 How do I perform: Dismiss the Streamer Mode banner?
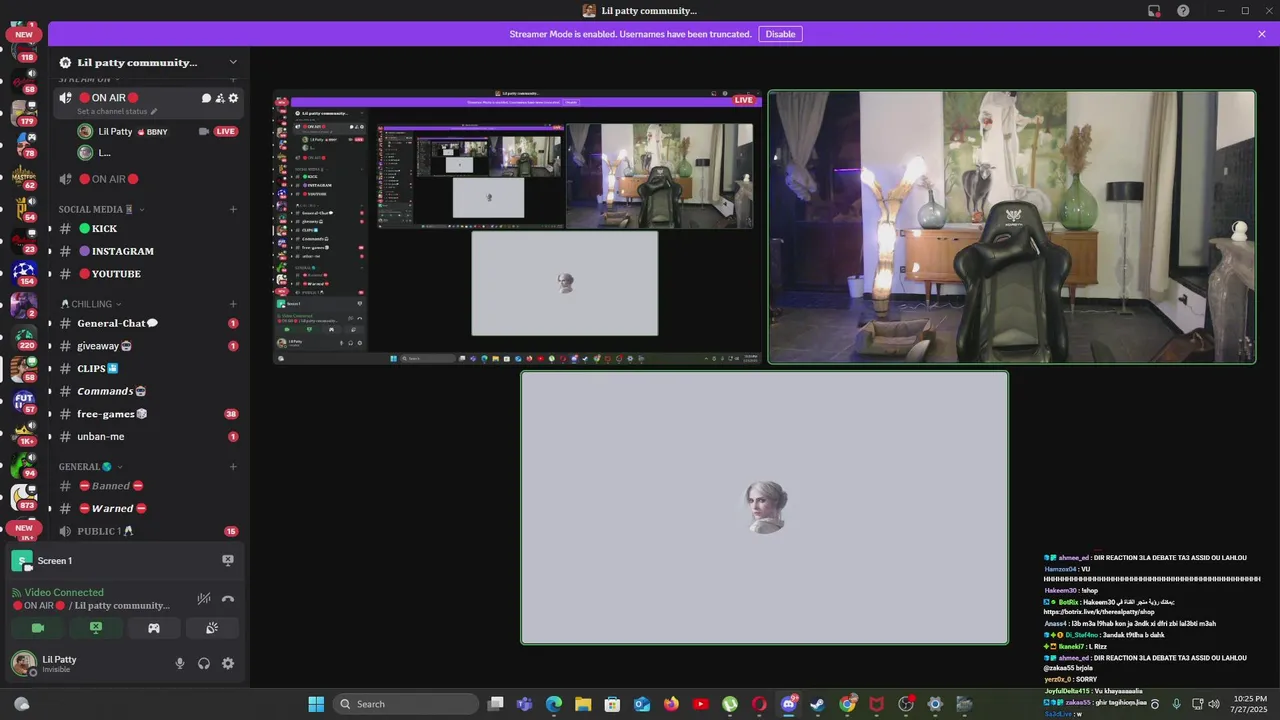[1261, 34]
